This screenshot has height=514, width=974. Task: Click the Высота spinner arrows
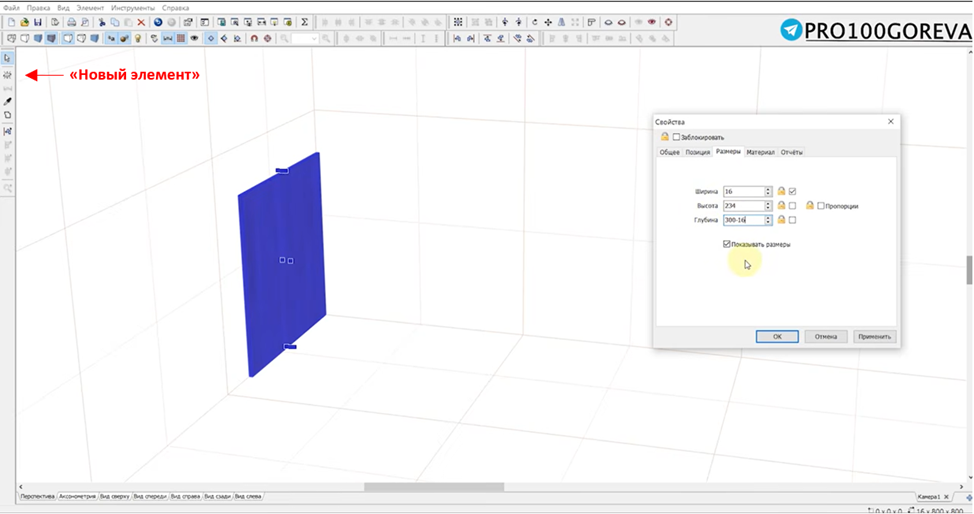click(768, 206)
